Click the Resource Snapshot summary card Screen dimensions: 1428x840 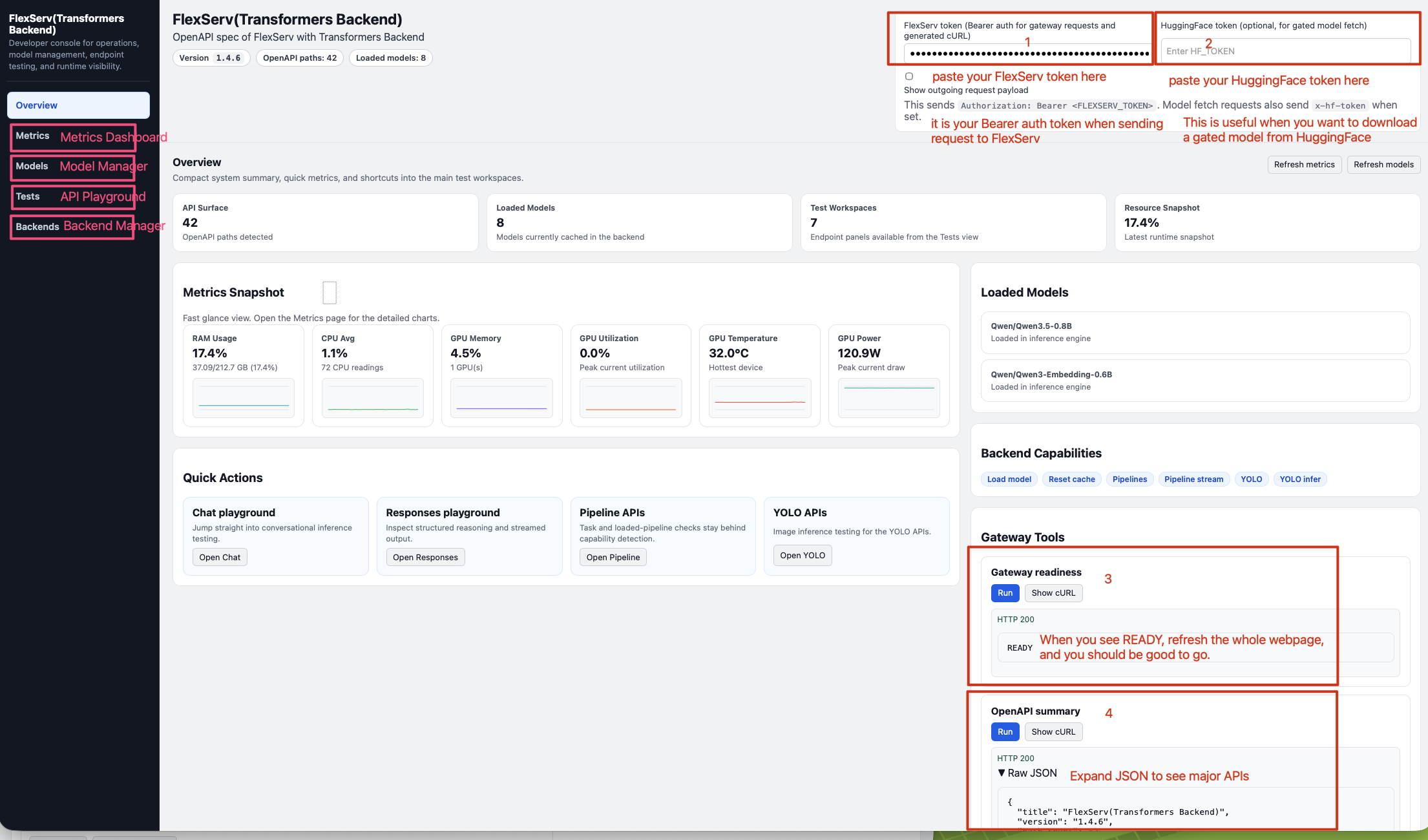coord(1268,223)
